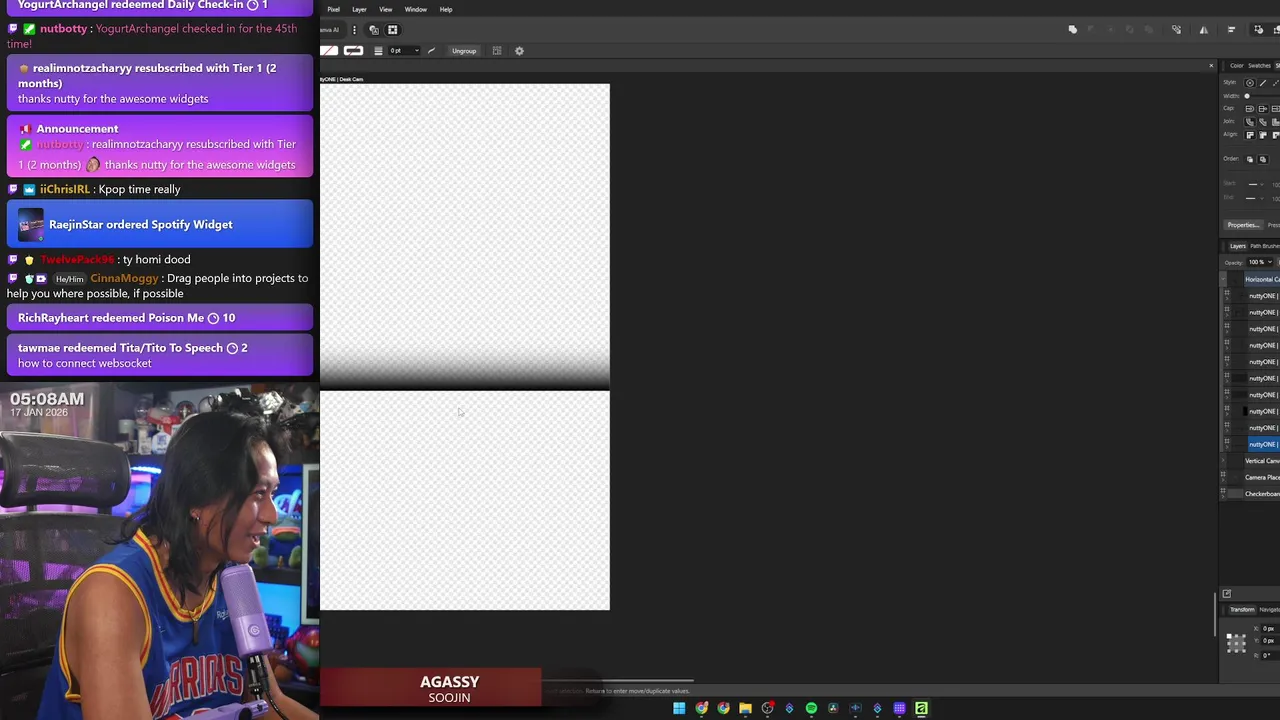
Task: Open the stroke width dropdown arrow
Action: (417, 50)
